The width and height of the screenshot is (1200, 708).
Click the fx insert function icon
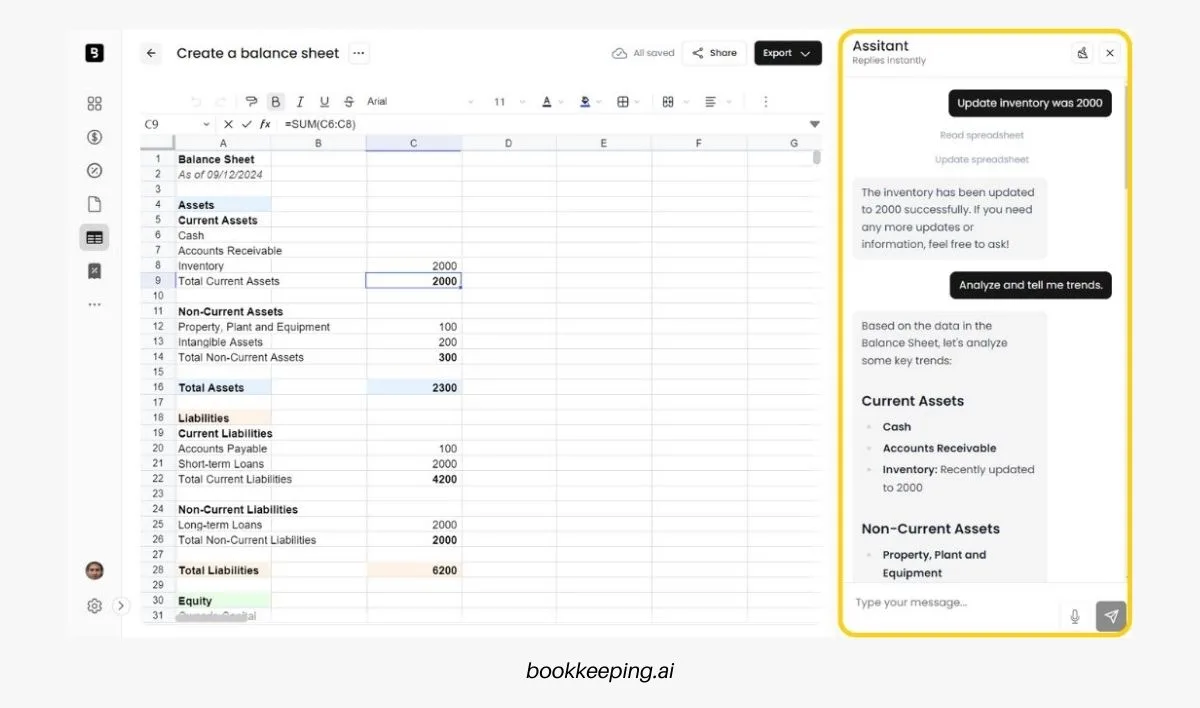(x=265, y=125)
